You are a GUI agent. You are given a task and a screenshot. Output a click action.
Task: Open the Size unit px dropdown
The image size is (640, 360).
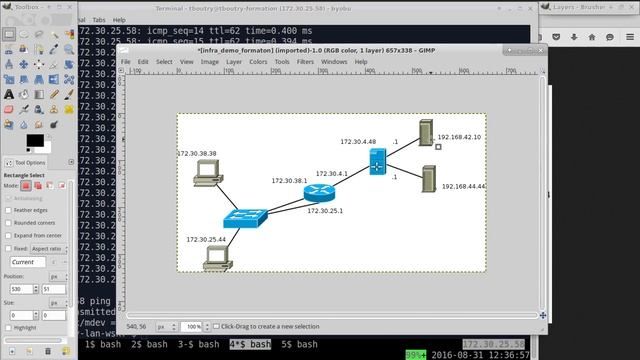click(x=58, y=303)
